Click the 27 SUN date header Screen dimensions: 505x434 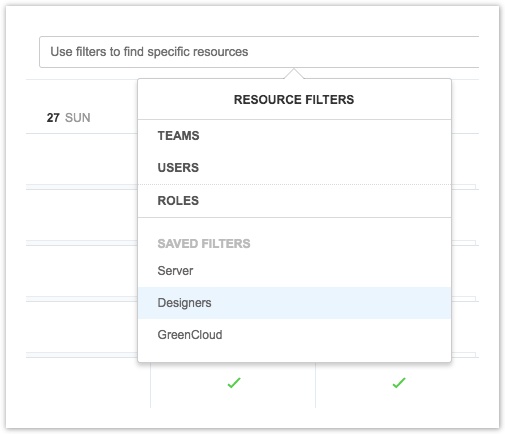(x=68, y=118)
